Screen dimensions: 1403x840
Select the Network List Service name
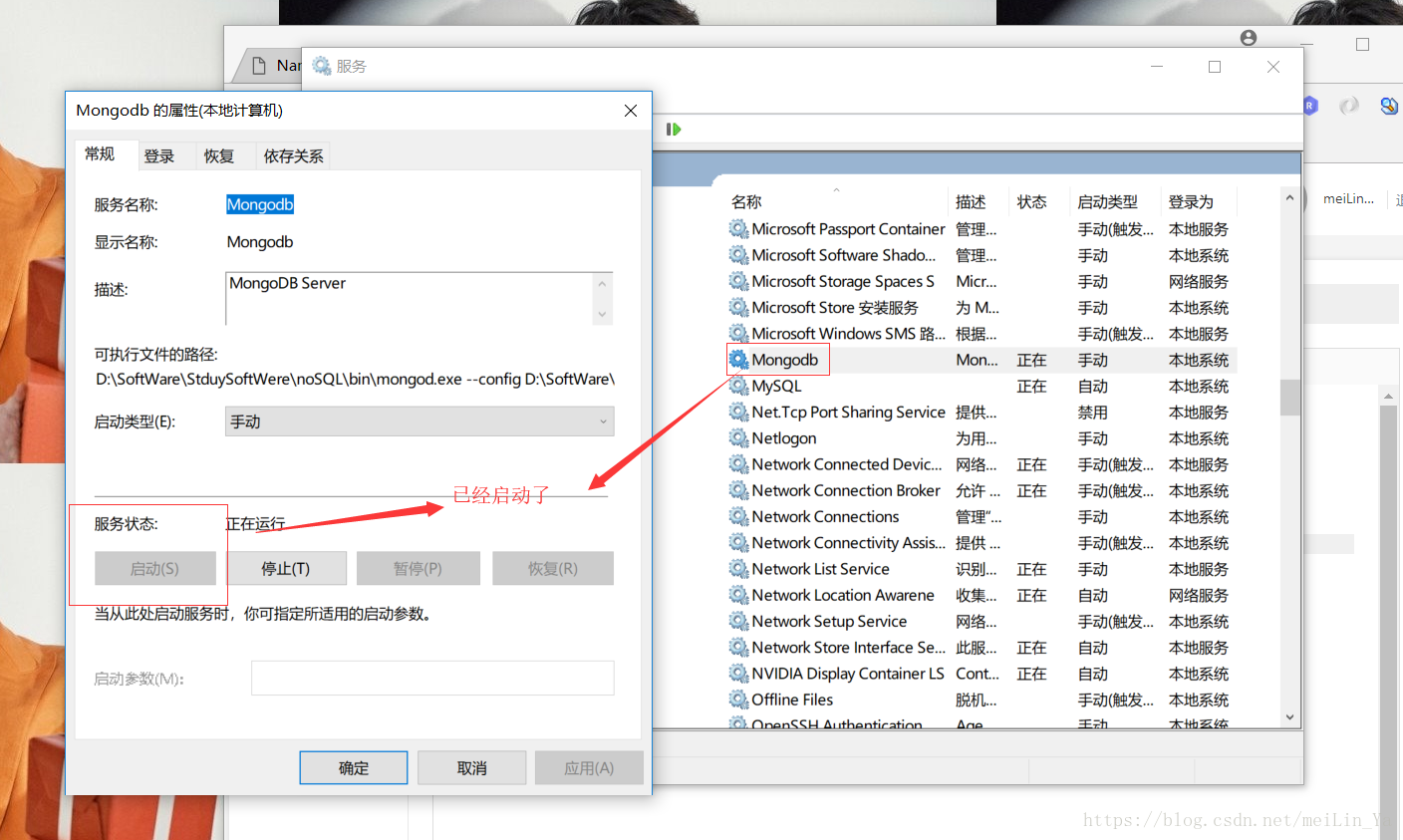coord(820,569)
